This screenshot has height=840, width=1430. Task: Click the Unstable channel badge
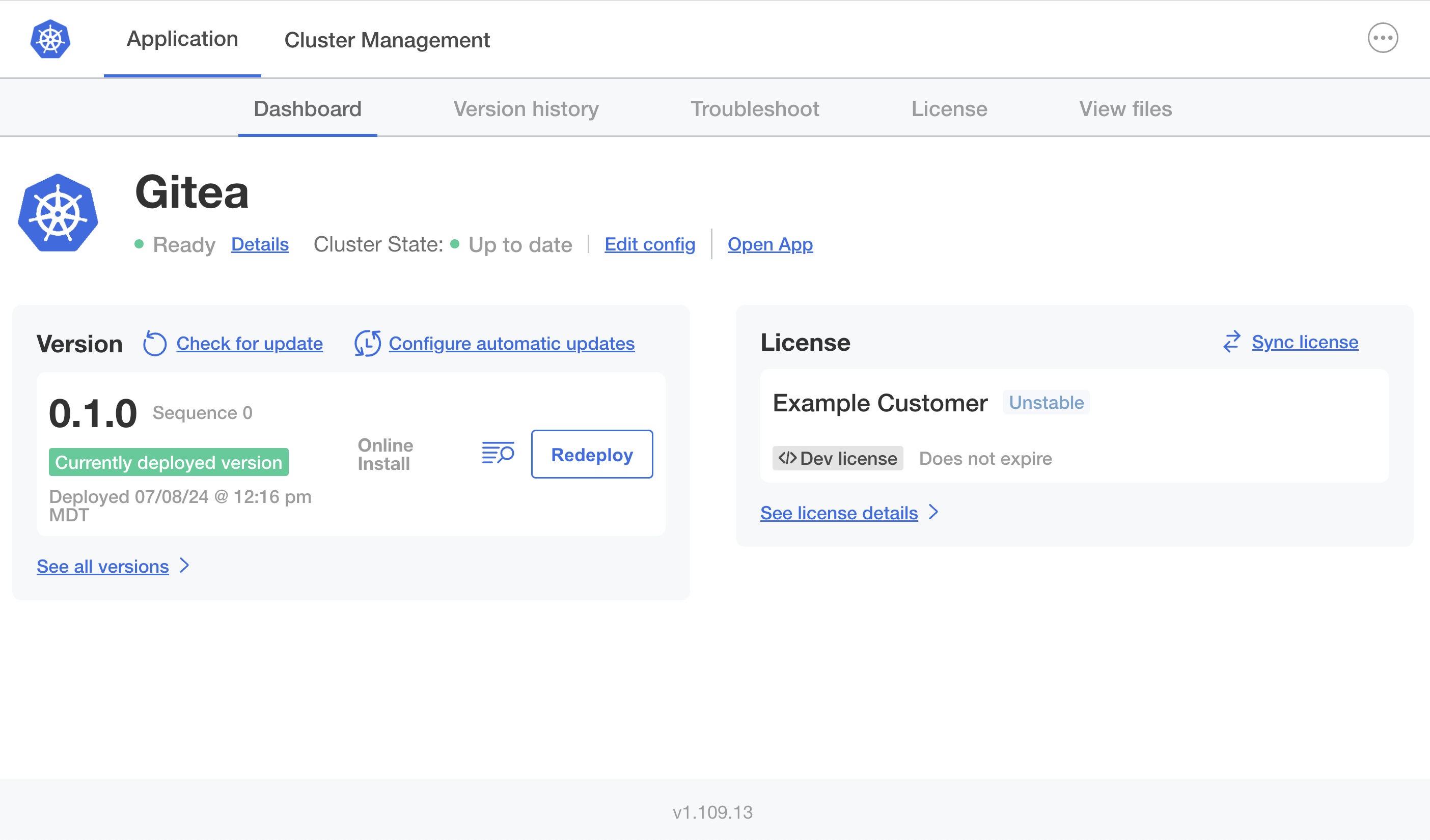click(1046, 402)
